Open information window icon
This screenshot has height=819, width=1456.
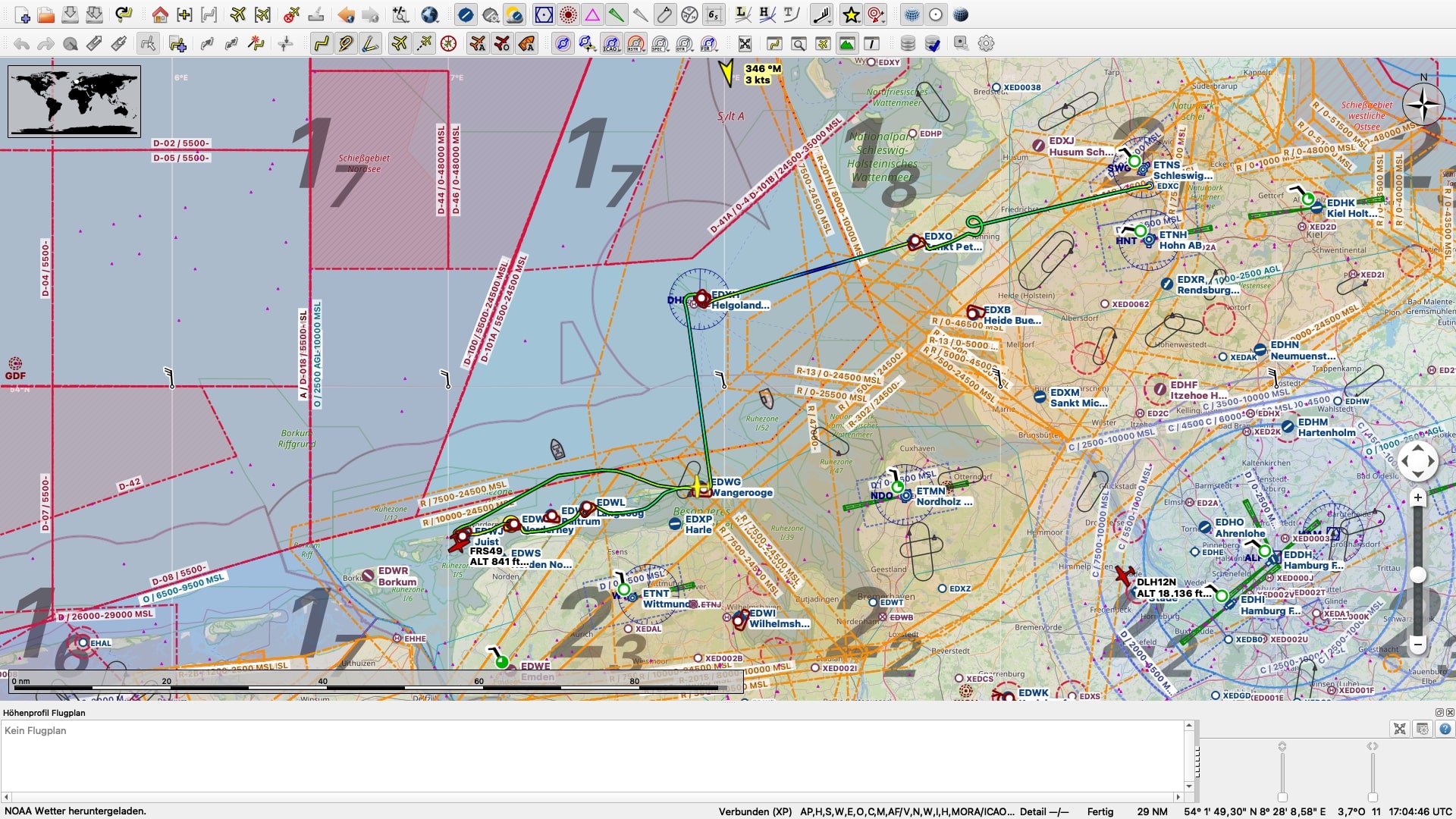tap(871, 43)
